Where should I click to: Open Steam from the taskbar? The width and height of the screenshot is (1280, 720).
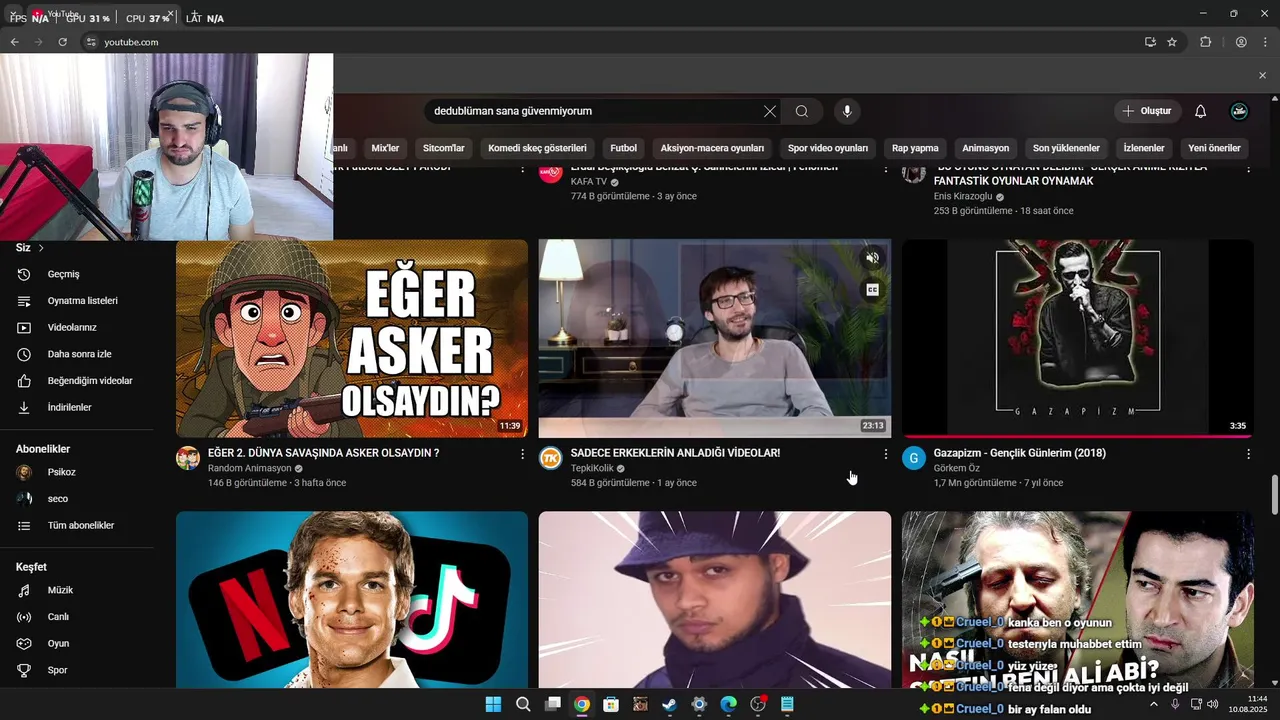coord(670,704)
